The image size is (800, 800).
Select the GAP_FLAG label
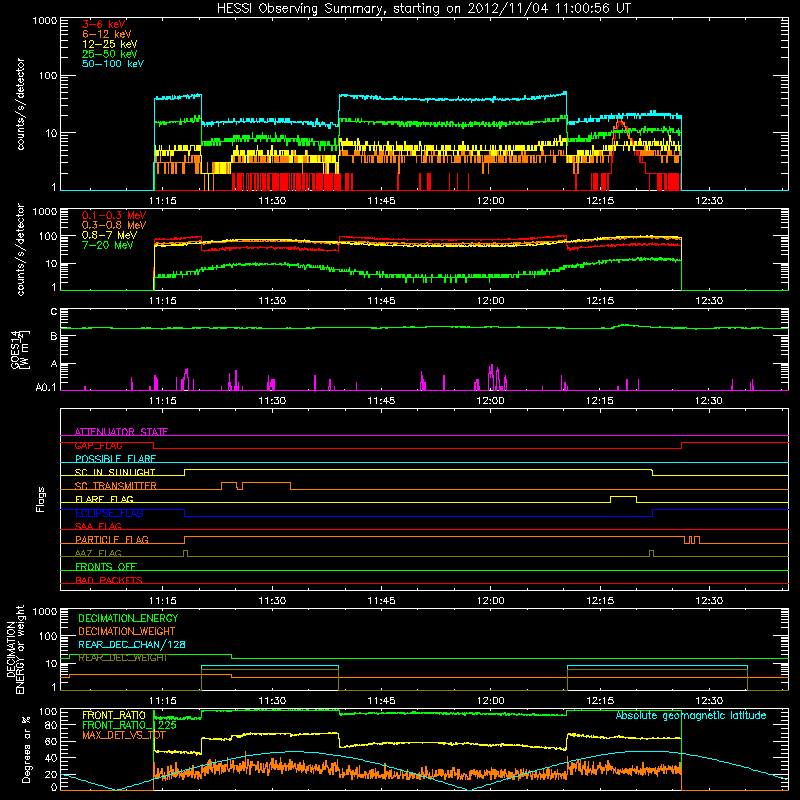[x=98, y=445]
